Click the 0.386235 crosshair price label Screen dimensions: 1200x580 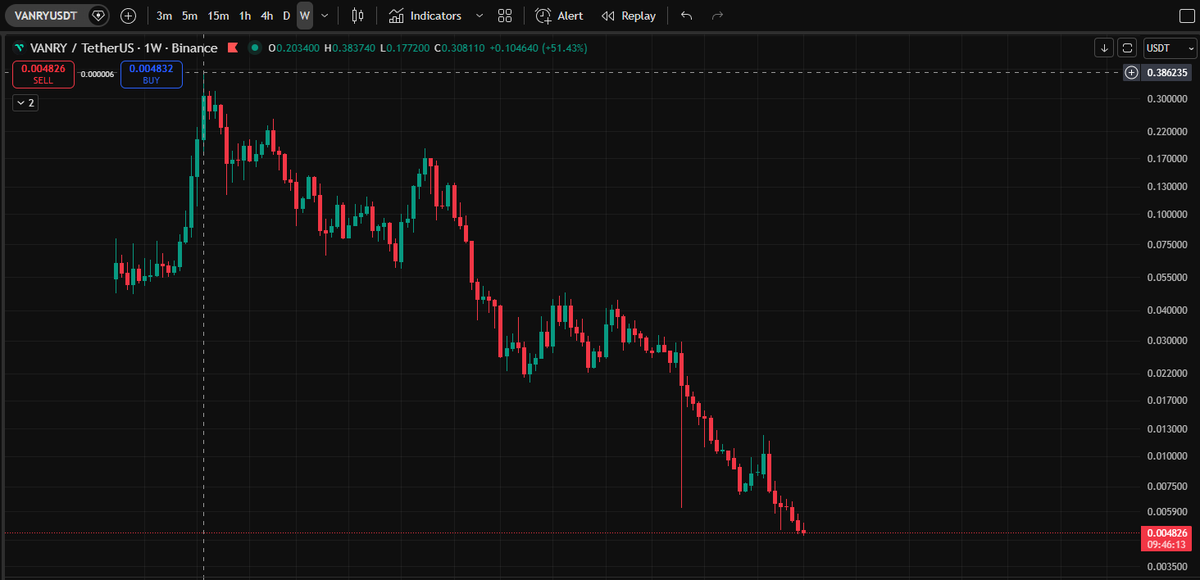pos(1167,72)
